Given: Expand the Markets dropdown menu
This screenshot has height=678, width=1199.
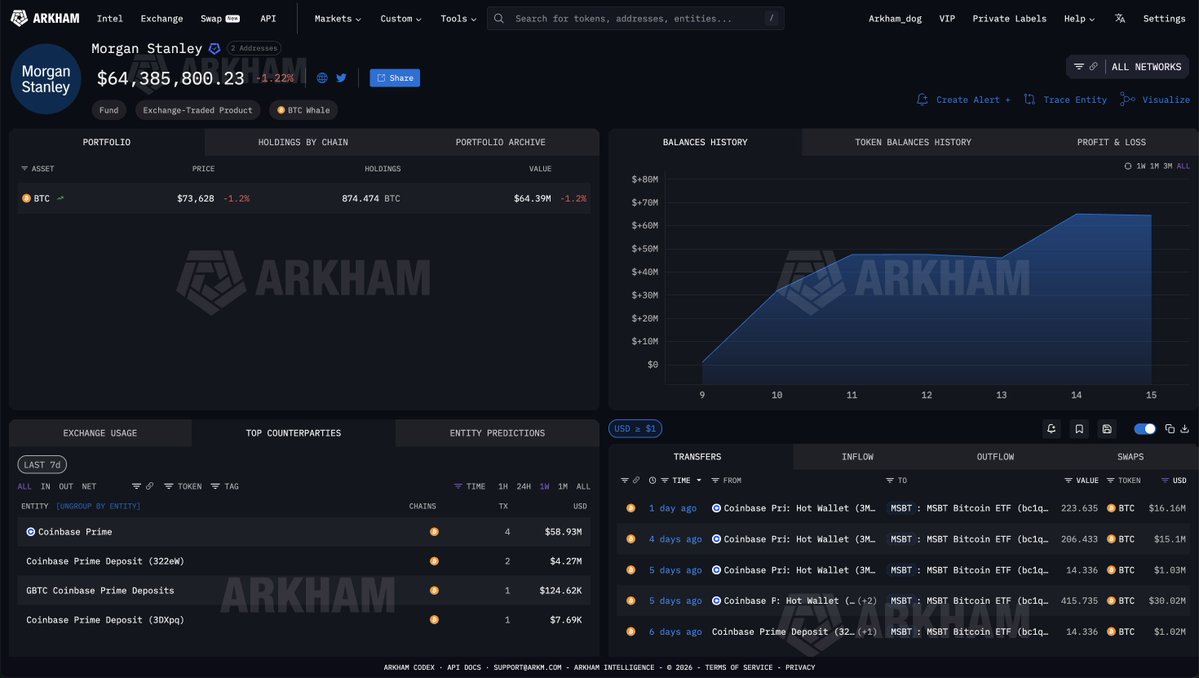Looking at the screenshot, I should click(338, 18).
